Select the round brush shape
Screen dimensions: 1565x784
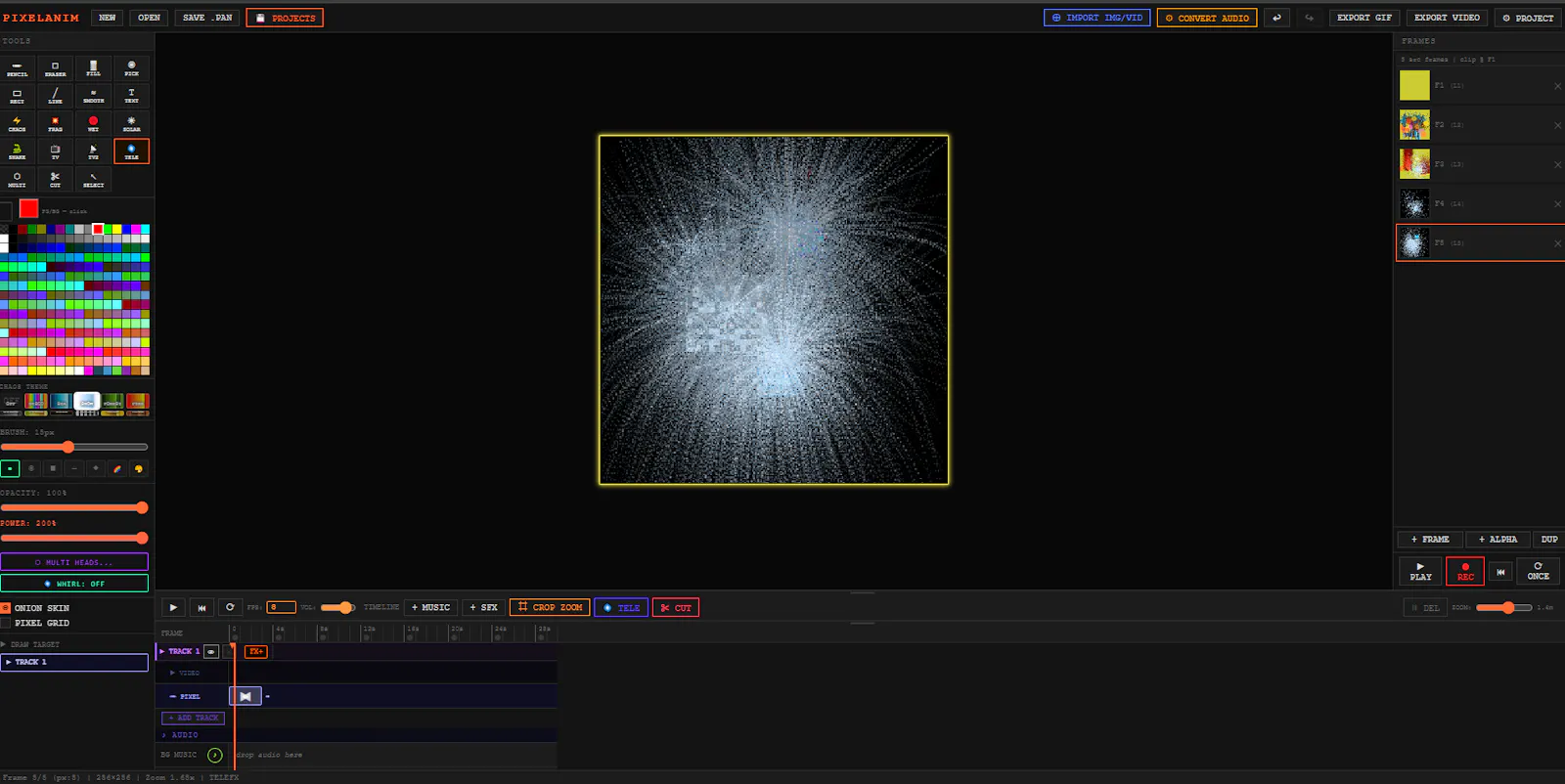(31, 469)
